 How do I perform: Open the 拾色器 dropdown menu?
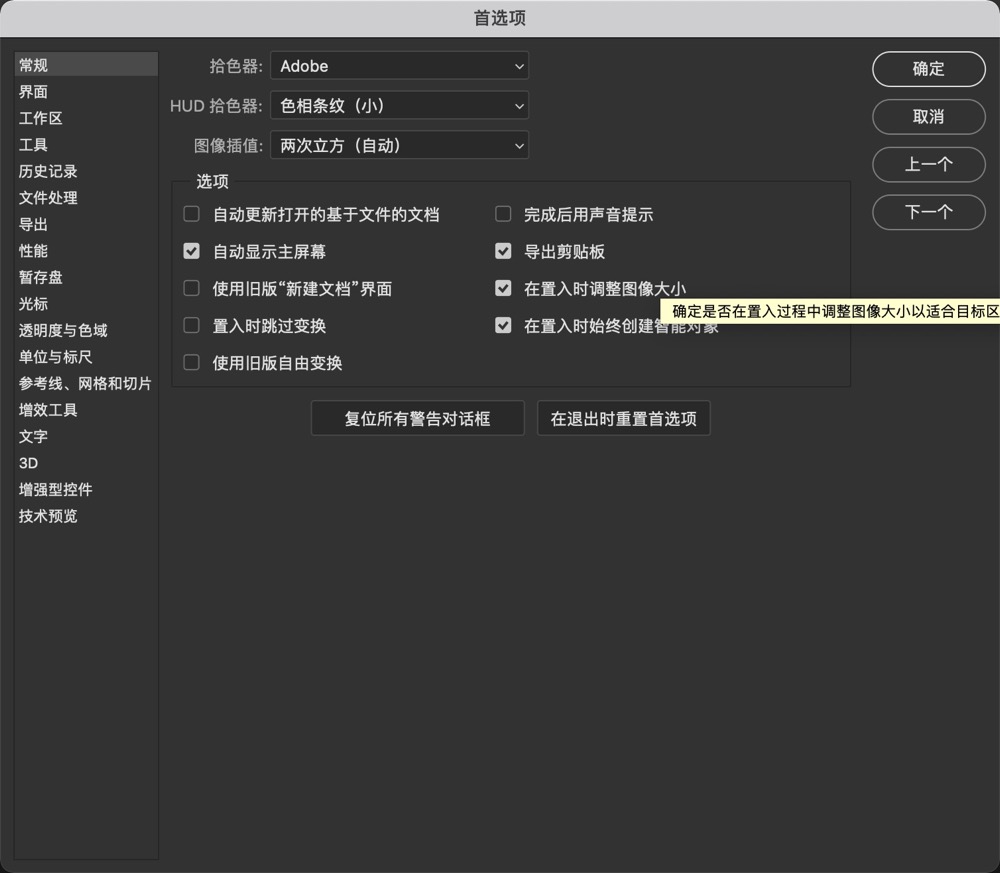pyautogui.click(x=399, y=66)
